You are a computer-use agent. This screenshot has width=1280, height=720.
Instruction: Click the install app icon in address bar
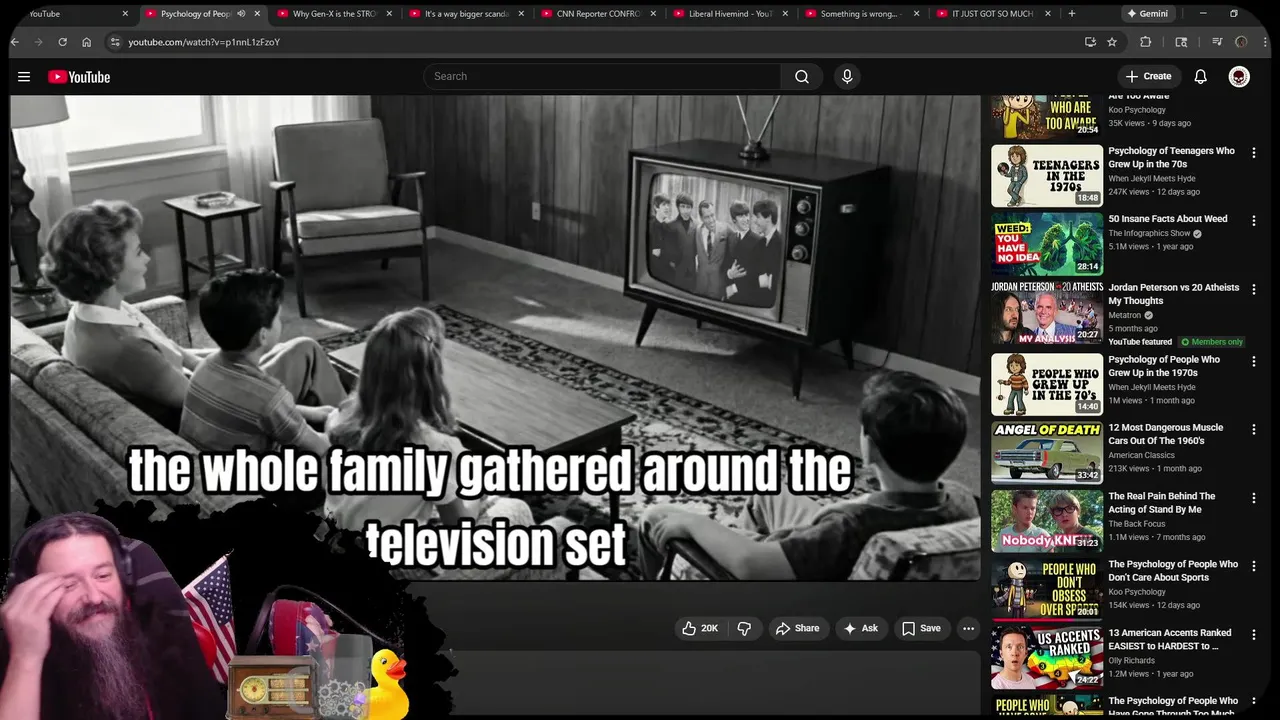coord(1090,42)
